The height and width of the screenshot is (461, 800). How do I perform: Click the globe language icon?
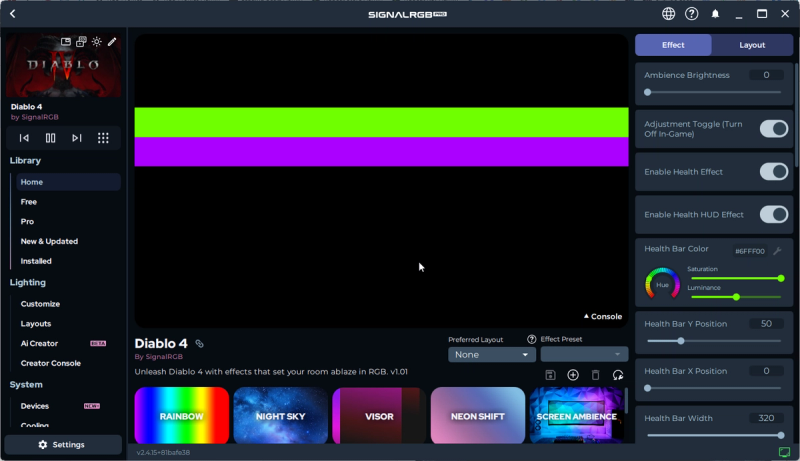click(669, 14)
